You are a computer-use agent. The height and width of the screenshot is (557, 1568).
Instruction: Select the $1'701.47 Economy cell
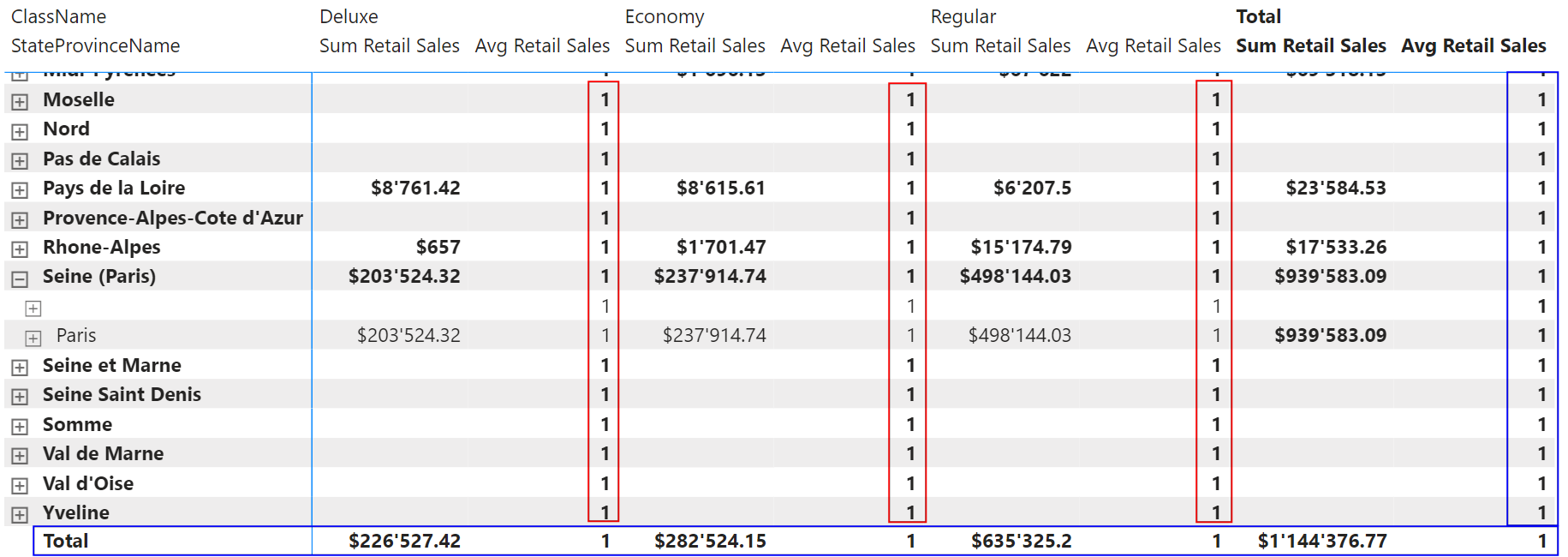coord(721,247)
